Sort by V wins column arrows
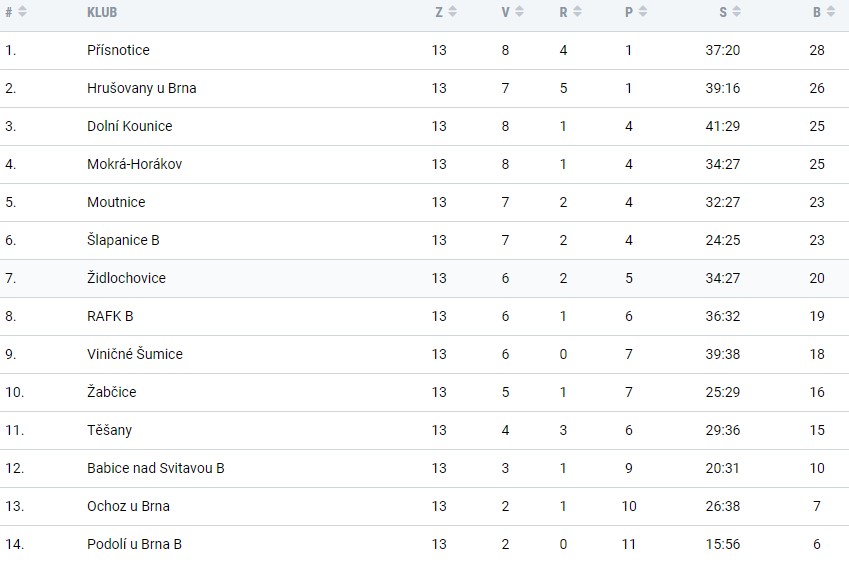The width and height of the screenshot is (849, 563). 519,12
